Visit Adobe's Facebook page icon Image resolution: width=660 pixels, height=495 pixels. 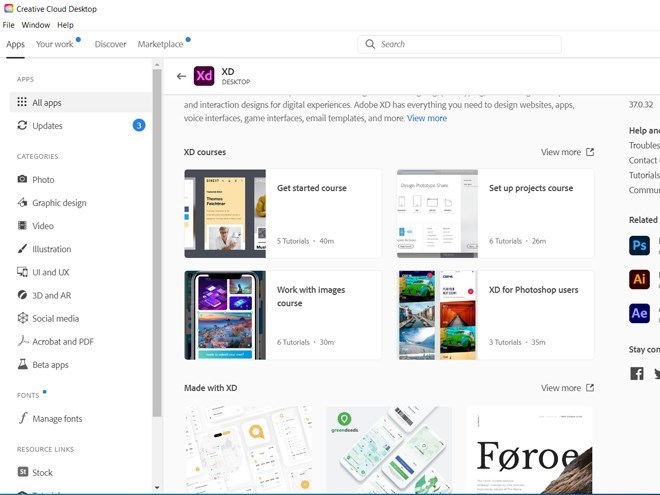[x=637, y=373]
